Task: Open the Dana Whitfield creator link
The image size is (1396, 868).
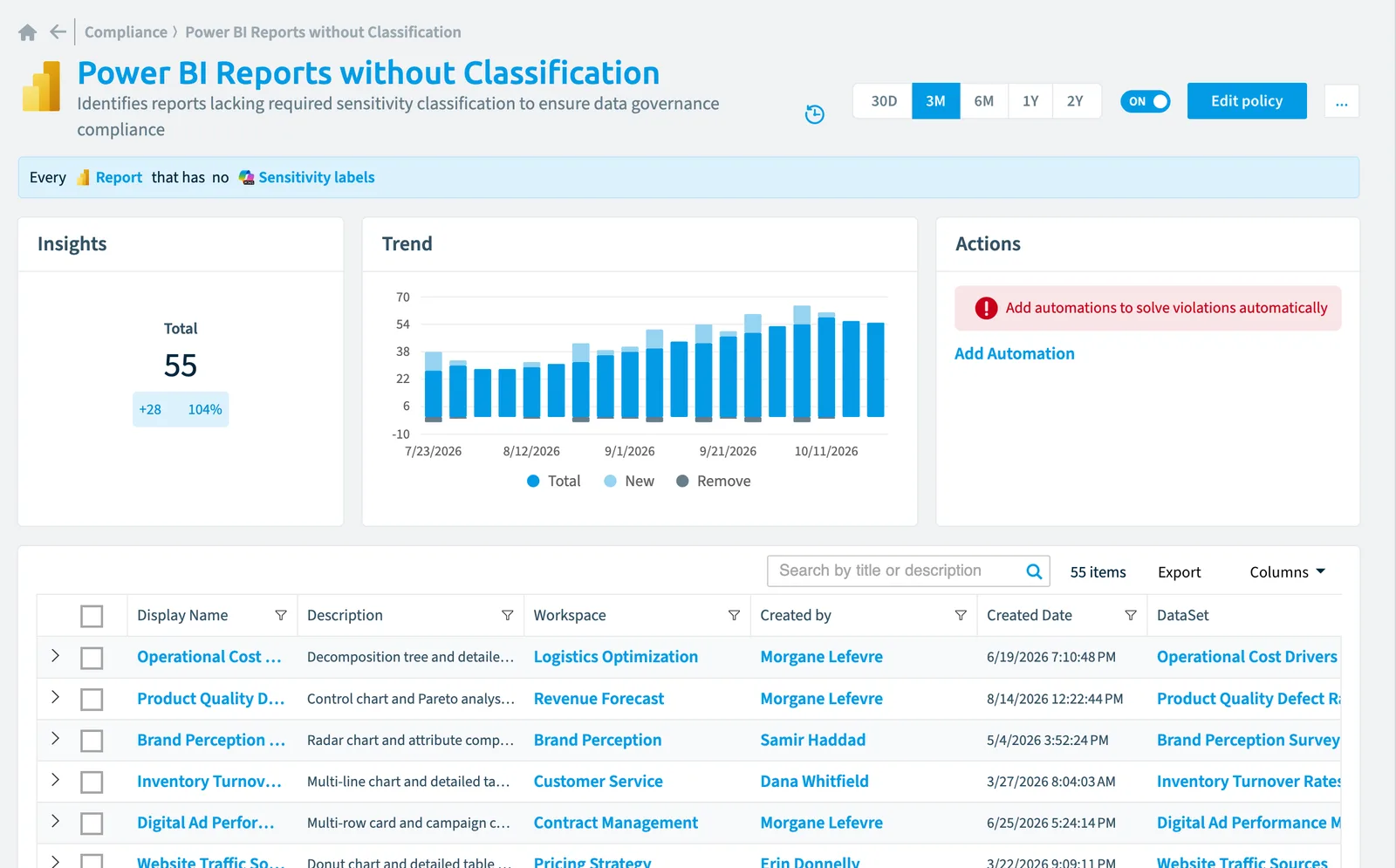Action: click(814, 783)
